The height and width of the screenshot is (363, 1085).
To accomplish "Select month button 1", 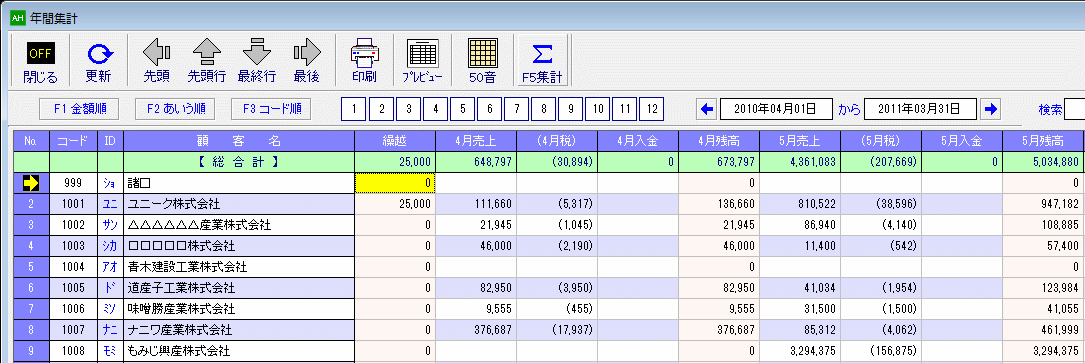I will [x=354, y=109].
